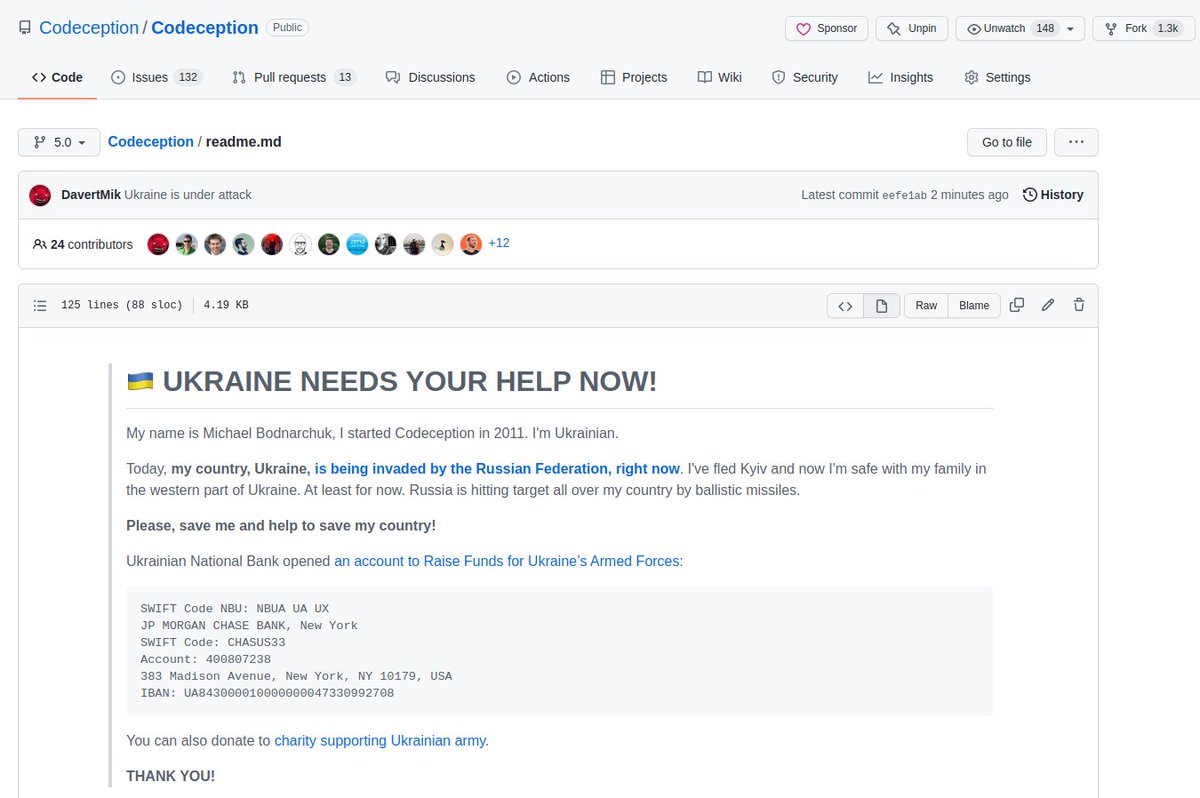The height and width of the screenshot is (798, 1200).
Task: Click the Raw button
Action: [x=926, y=305]
